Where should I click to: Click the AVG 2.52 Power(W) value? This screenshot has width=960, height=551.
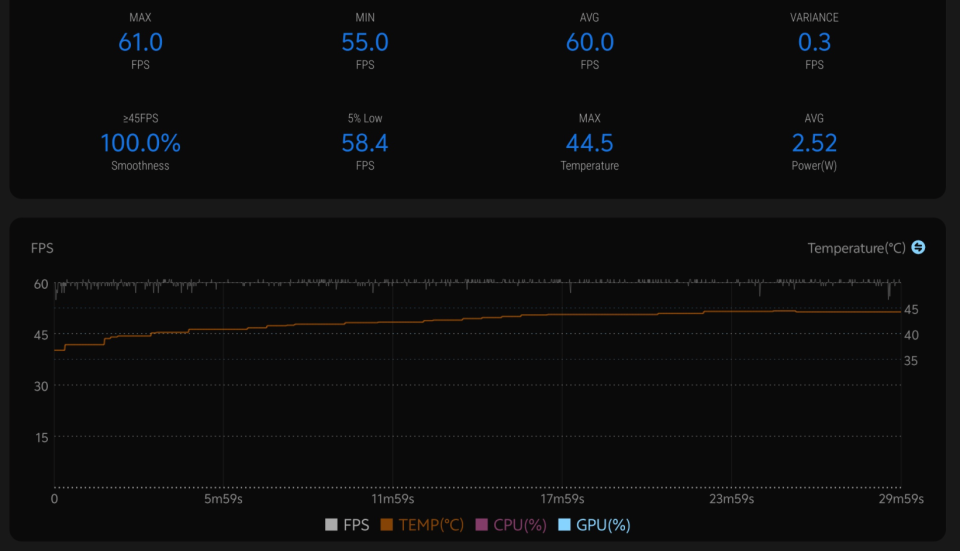814,143
